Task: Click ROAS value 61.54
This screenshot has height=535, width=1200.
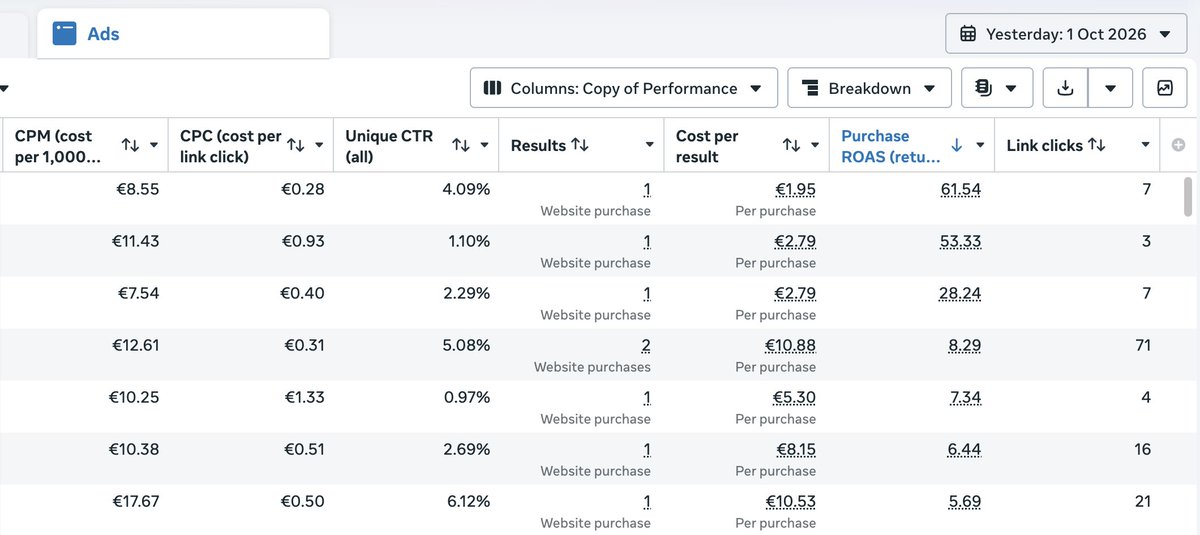Action: click(x=961, y=190)
